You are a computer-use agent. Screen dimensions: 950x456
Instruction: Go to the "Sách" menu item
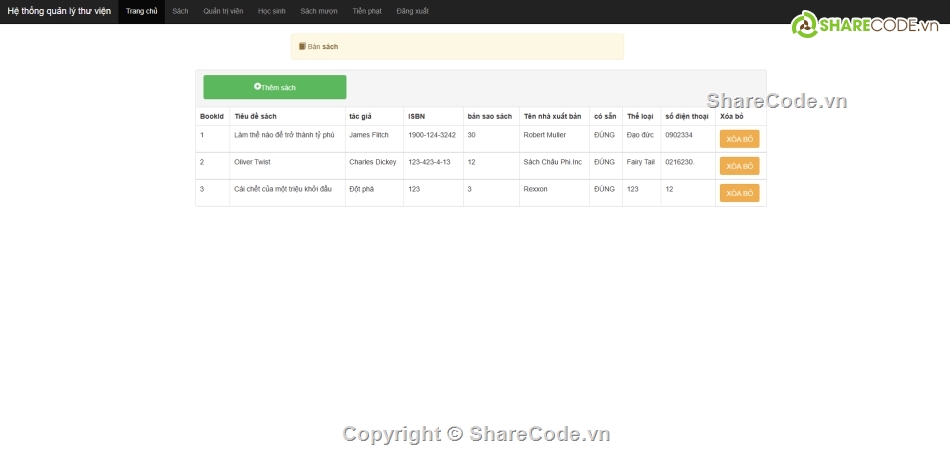(x=180, y=12)
